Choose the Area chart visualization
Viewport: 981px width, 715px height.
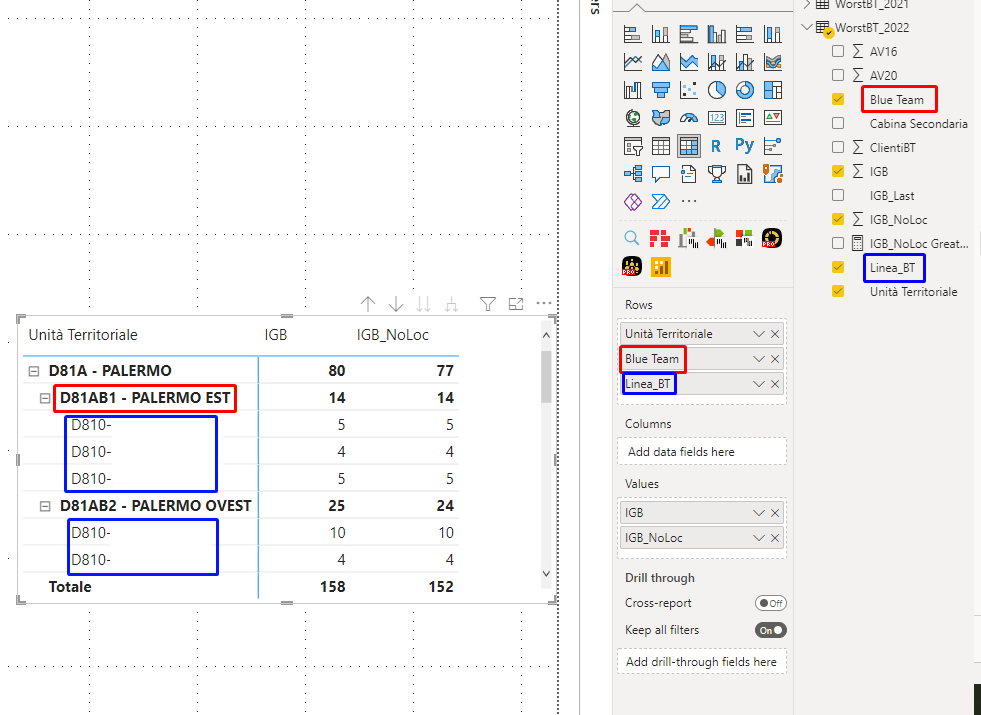pos(661,62)
